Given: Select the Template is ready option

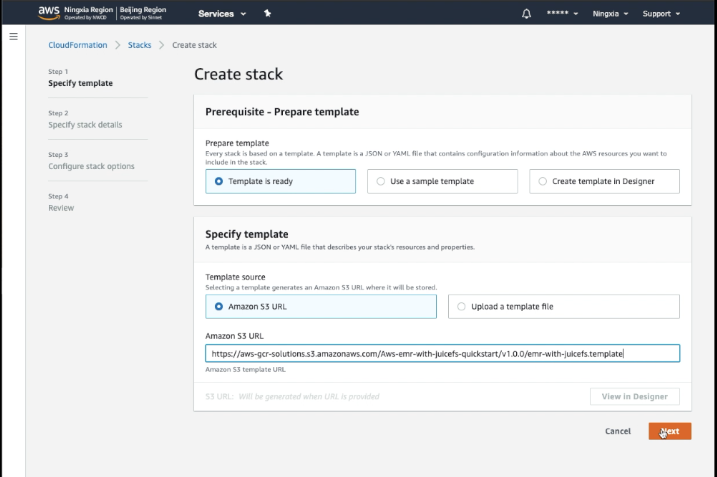Looking at the screenshot, I should (280, 181).
